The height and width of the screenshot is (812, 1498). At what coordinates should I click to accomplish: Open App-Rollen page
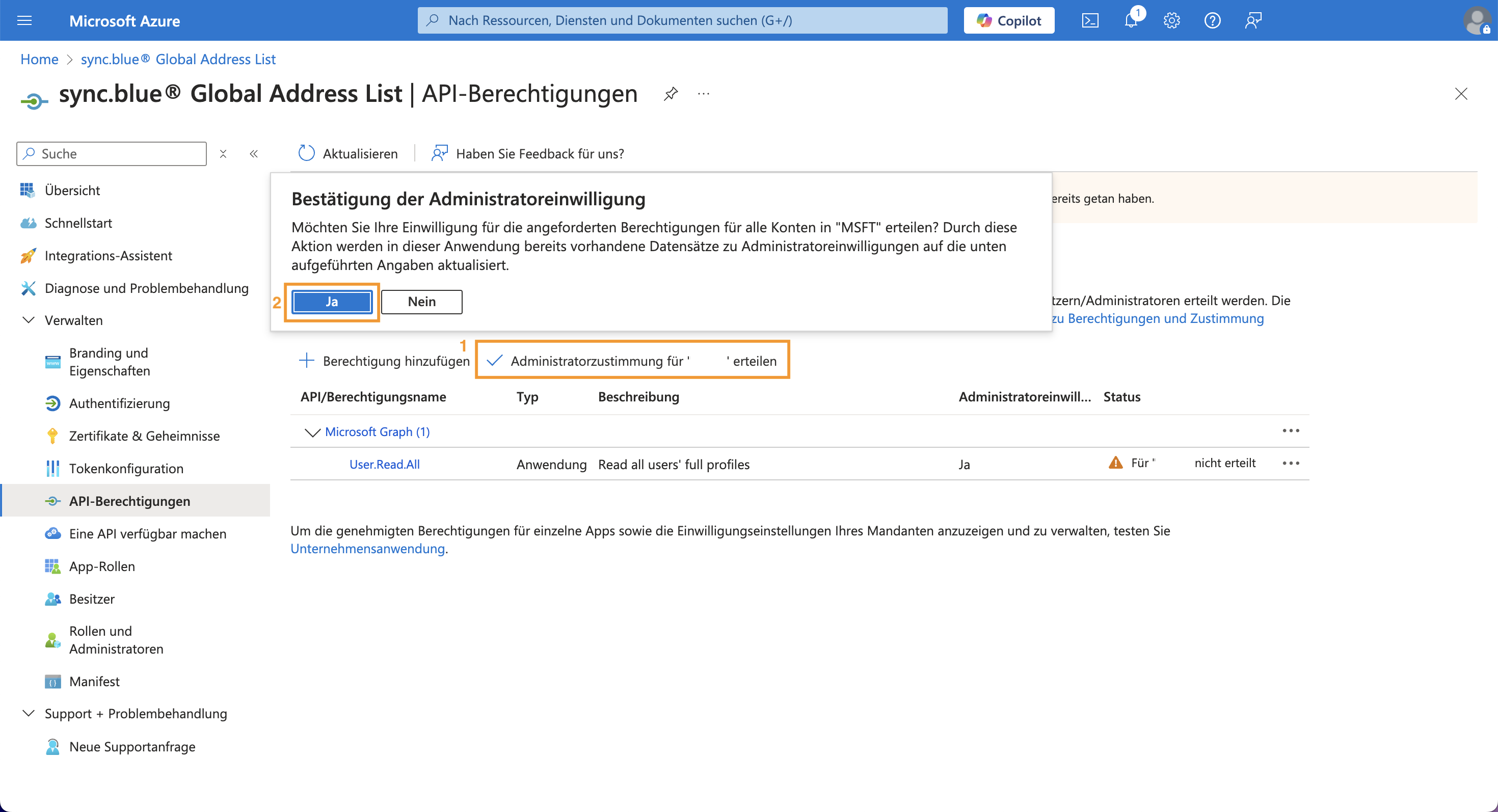(102, 565)
